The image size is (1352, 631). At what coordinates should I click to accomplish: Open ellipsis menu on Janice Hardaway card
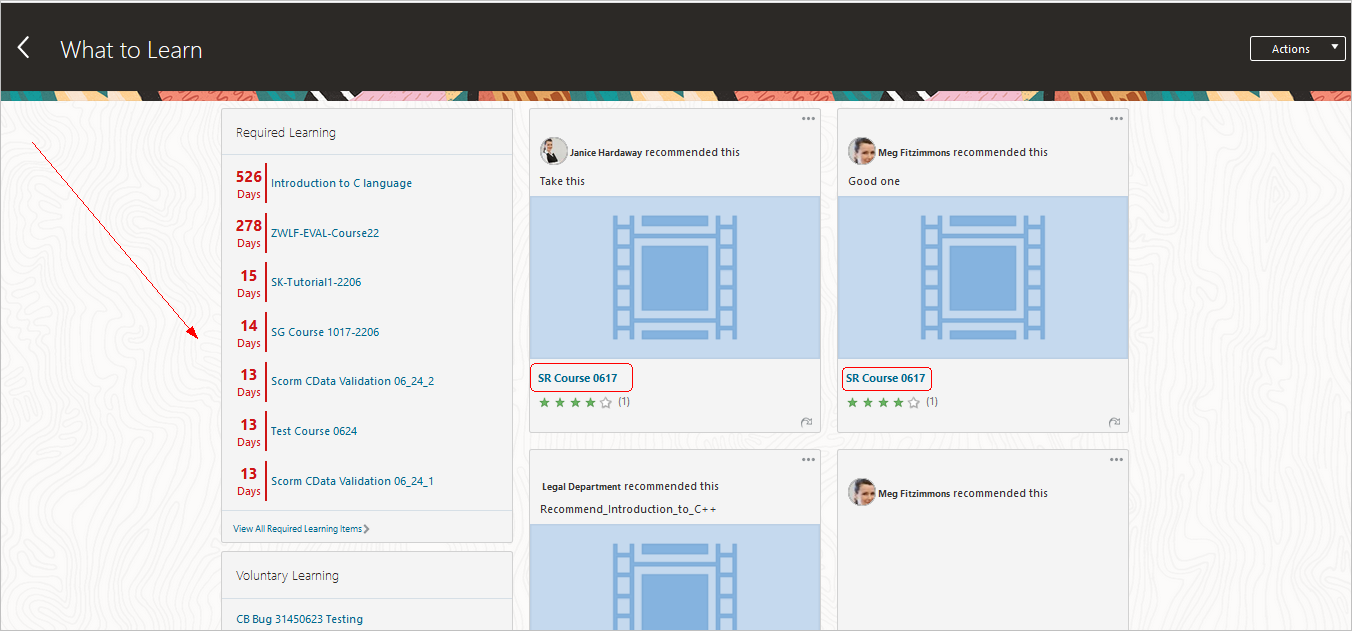click(x=808, y=119)
